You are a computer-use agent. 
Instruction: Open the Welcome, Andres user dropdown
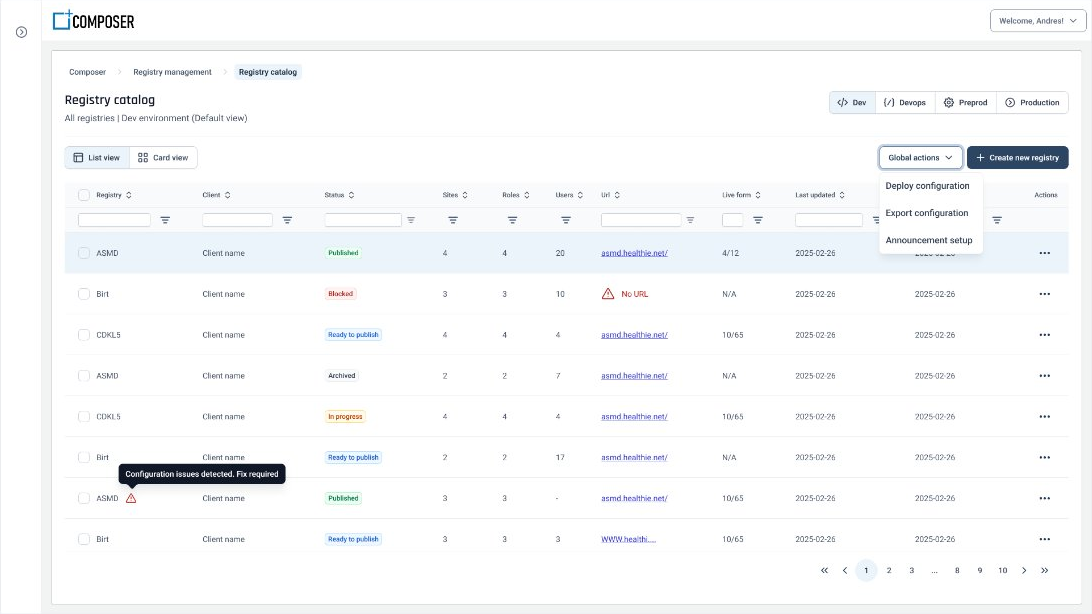(1038, 21)
